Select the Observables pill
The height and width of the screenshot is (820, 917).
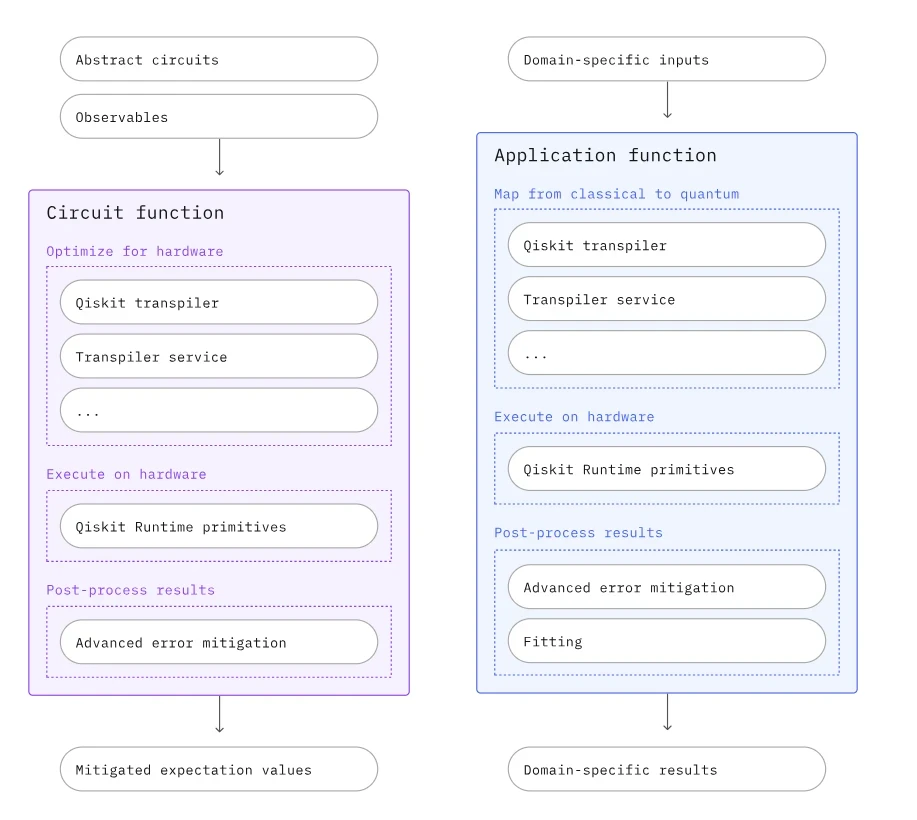pyautogui.click(x=219, y=117)
